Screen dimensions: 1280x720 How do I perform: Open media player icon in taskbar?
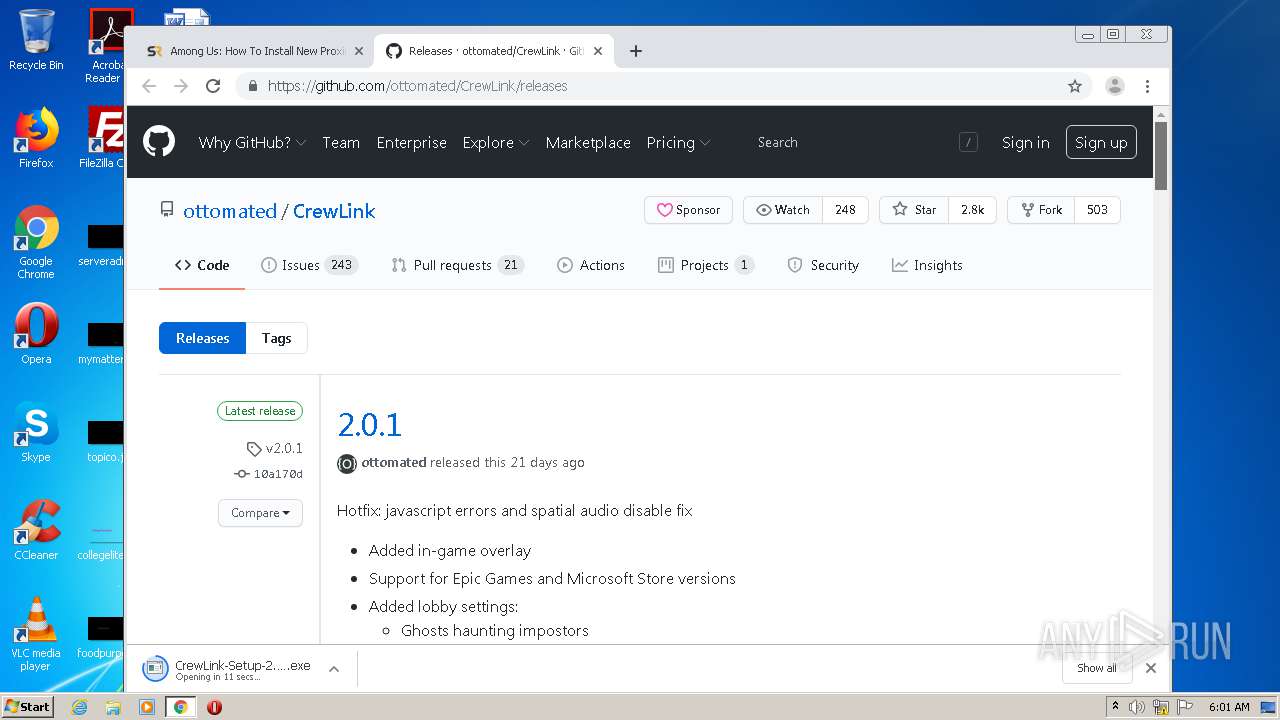(x=147, y=707)
